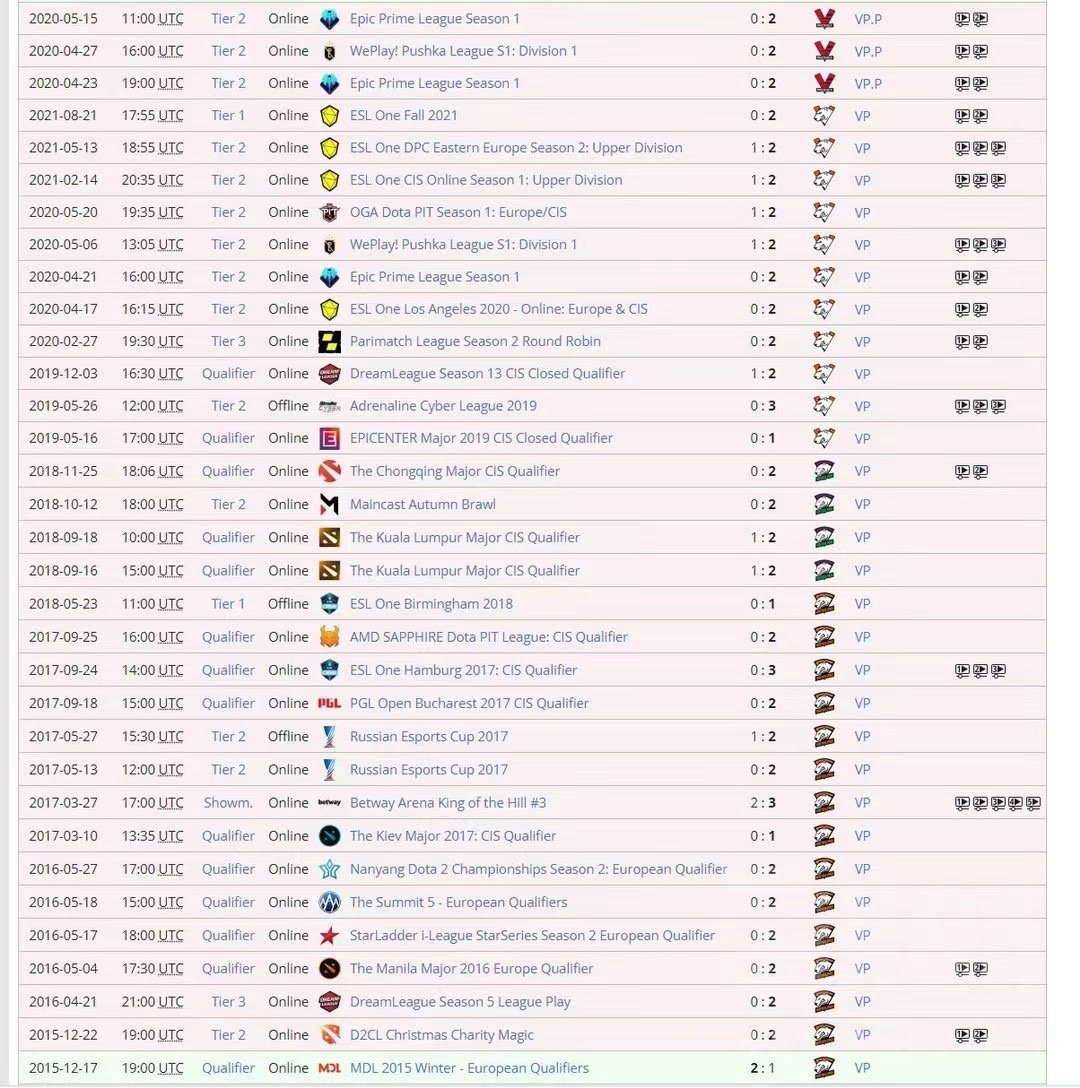Click the Maincast Autumn Brawl tournament icon
1080x1088 pixels.
tap(331, 504)
